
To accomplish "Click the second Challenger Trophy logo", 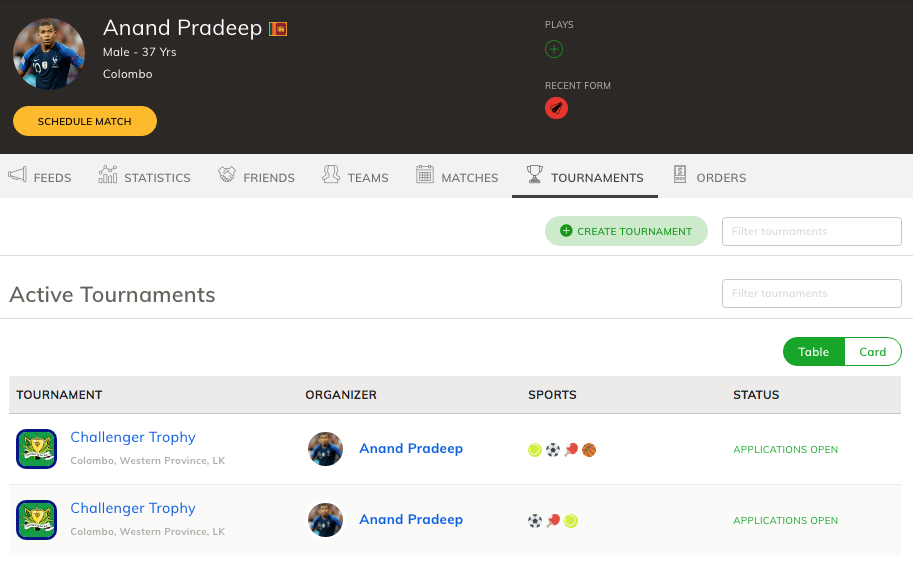I will click(36, 520).
